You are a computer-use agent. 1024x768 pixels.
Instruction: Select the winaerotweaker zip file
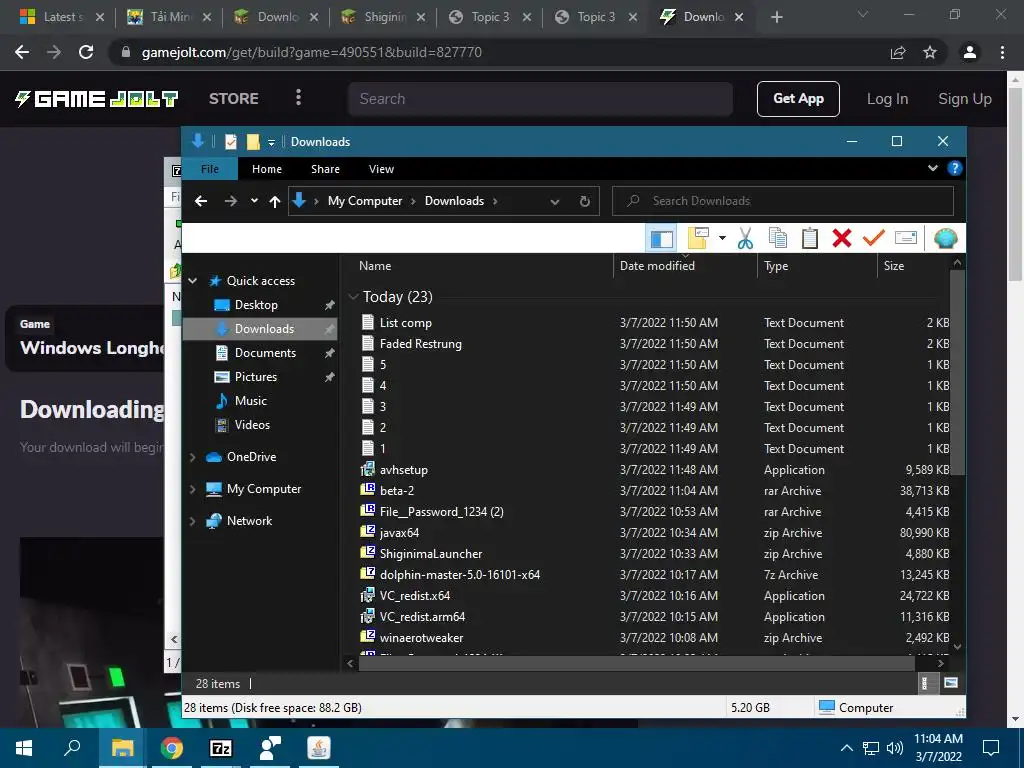point(421,638)
